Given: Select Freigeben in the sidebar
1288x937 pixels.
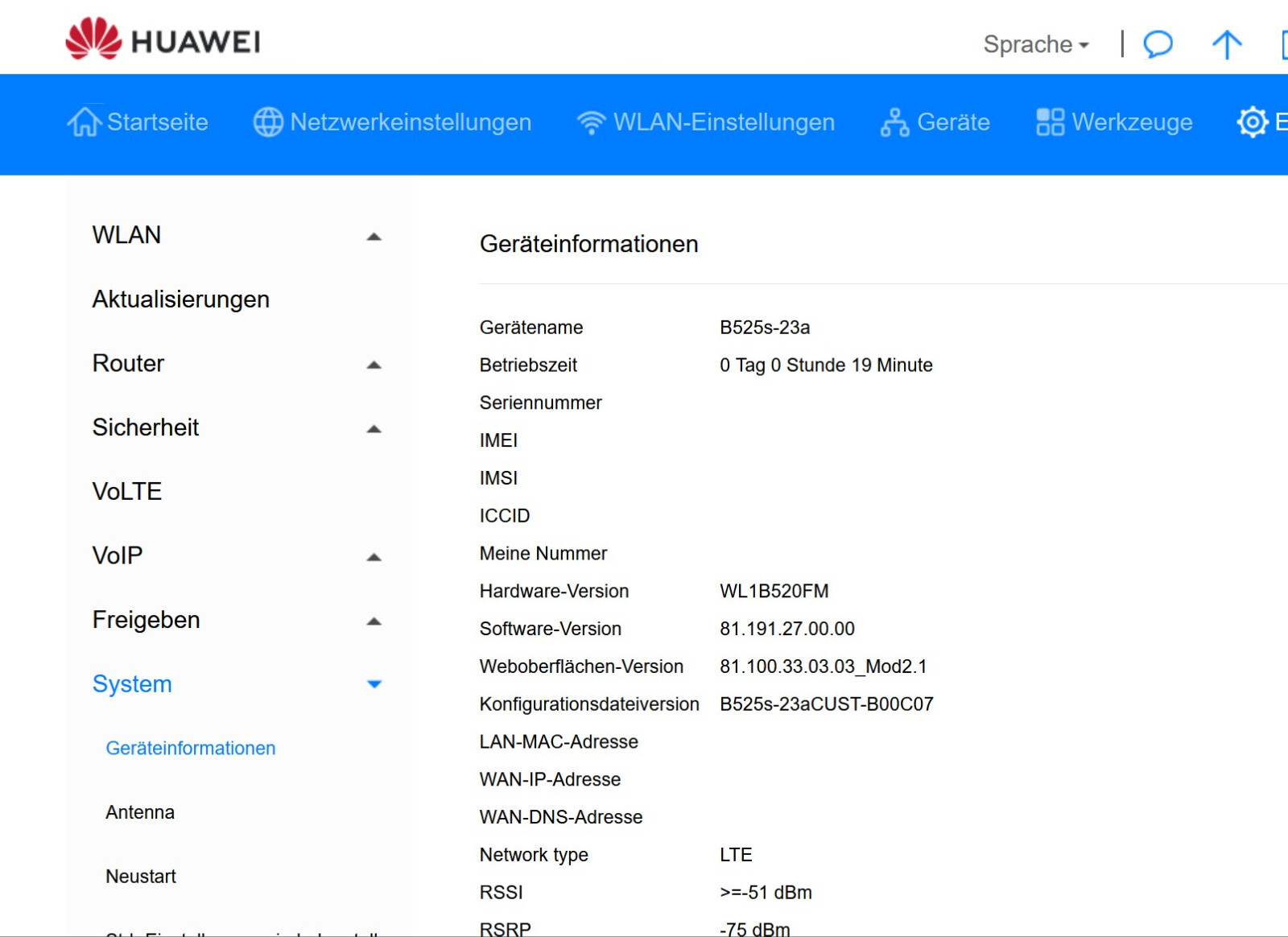Looking at the screenshot, I should [x=146, y=620].
